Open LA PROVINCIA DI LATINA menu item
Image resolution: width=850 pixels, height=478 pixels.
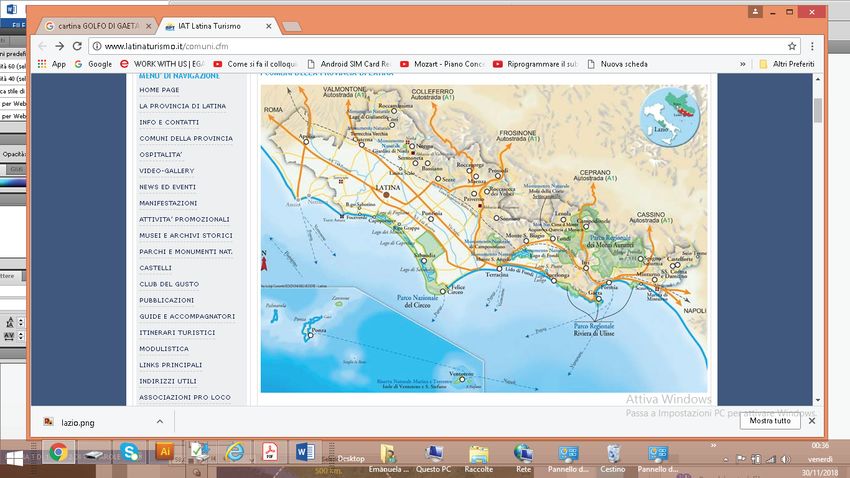click(x=183, y=106)
